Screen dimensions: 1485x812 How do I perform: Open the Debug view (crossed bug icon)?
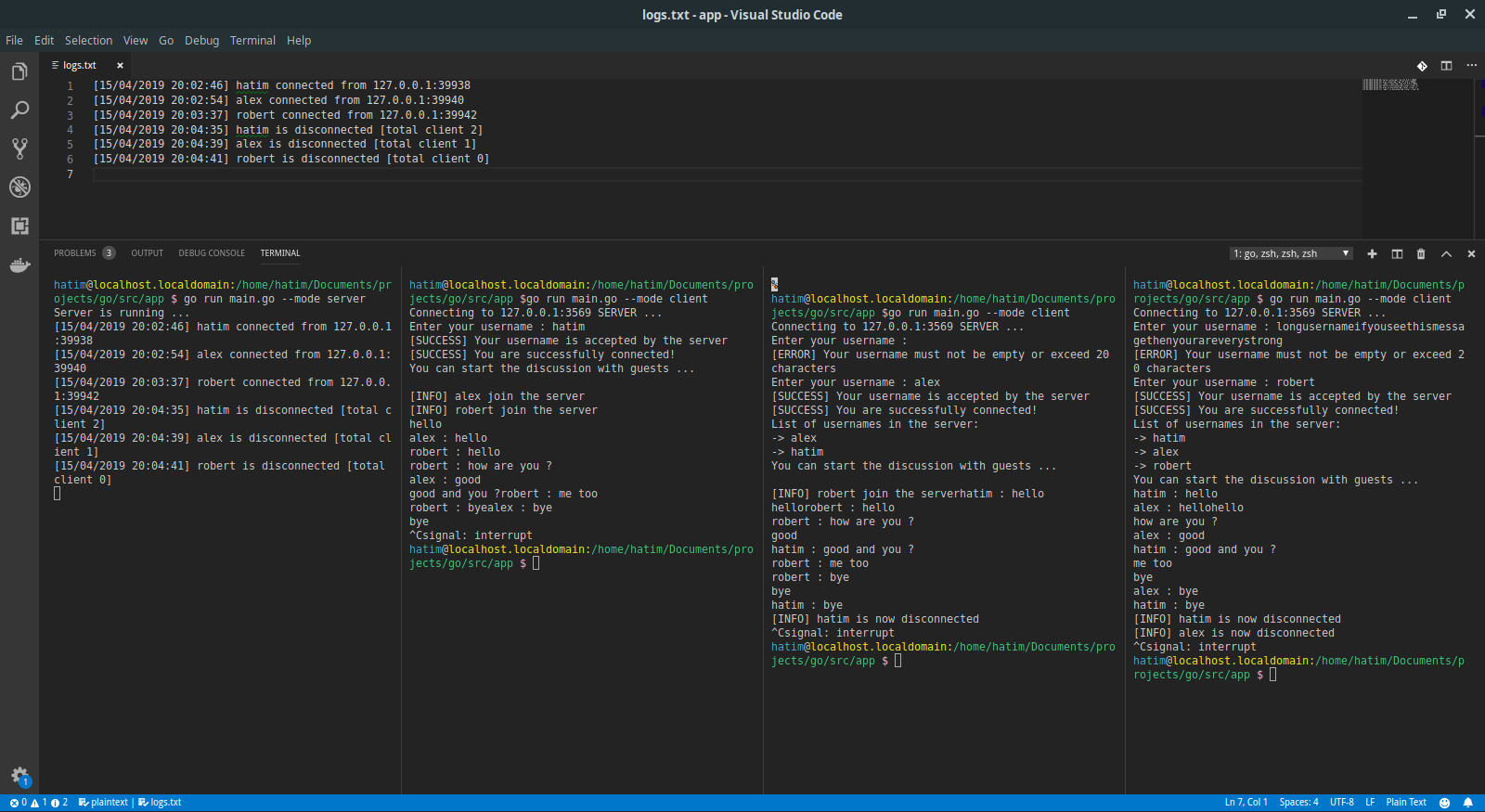19,187
